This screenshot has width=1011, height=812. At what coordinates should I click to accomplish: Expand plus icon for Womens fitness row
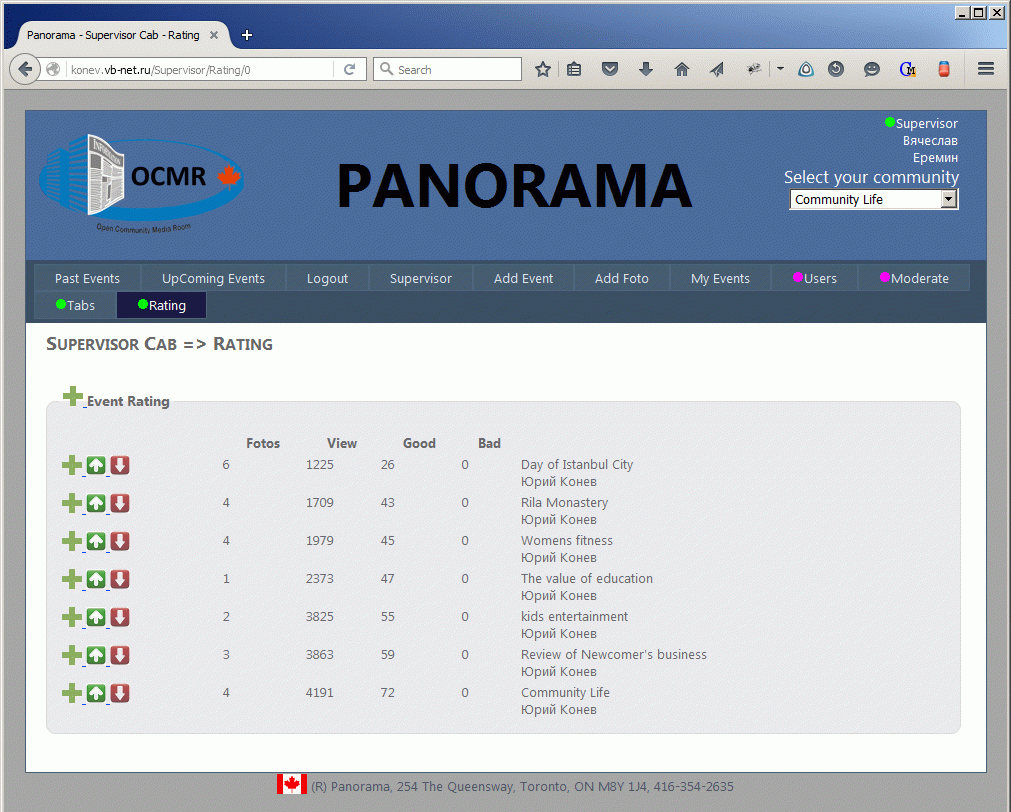[x=72, y=541]
